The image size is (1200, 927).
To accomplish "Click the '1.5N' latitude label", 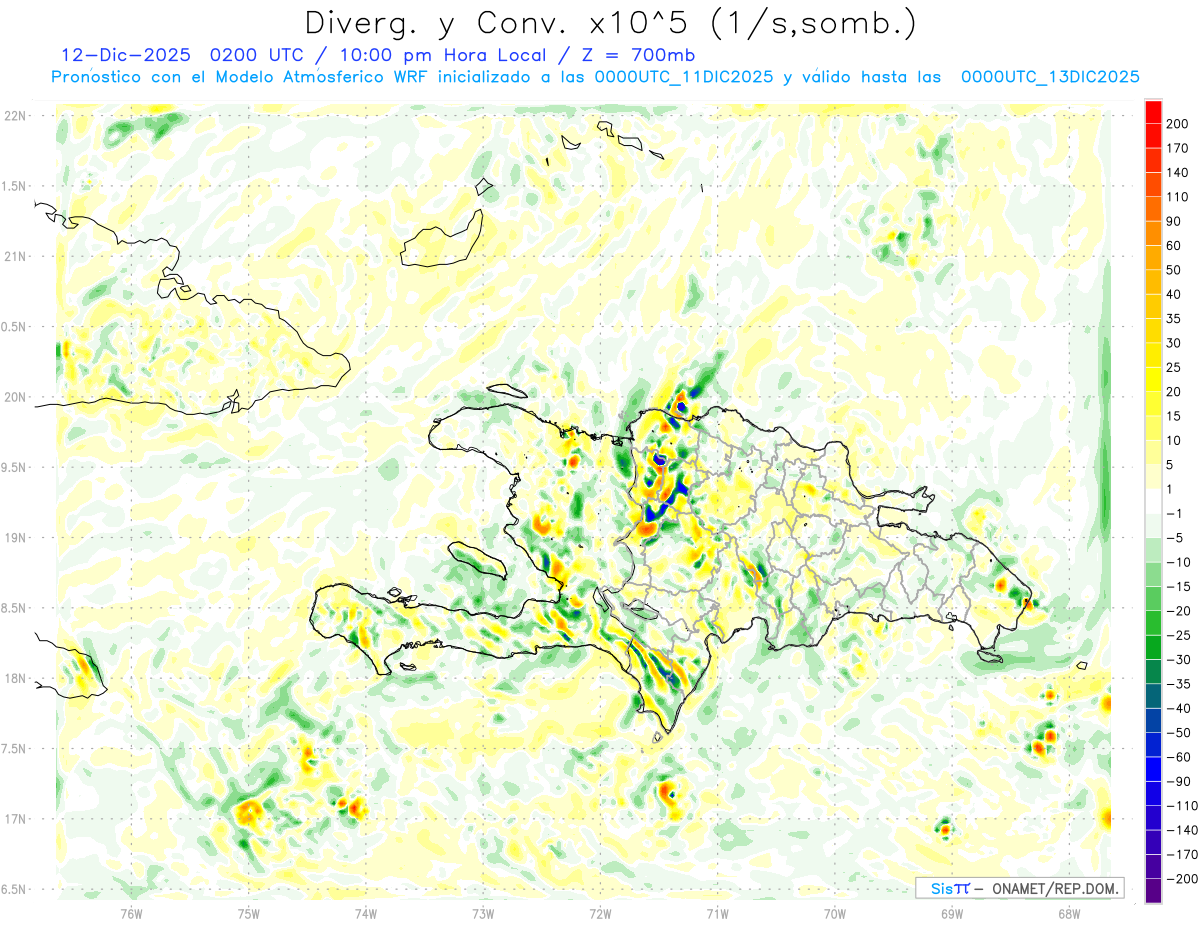I will coord(14,186).
